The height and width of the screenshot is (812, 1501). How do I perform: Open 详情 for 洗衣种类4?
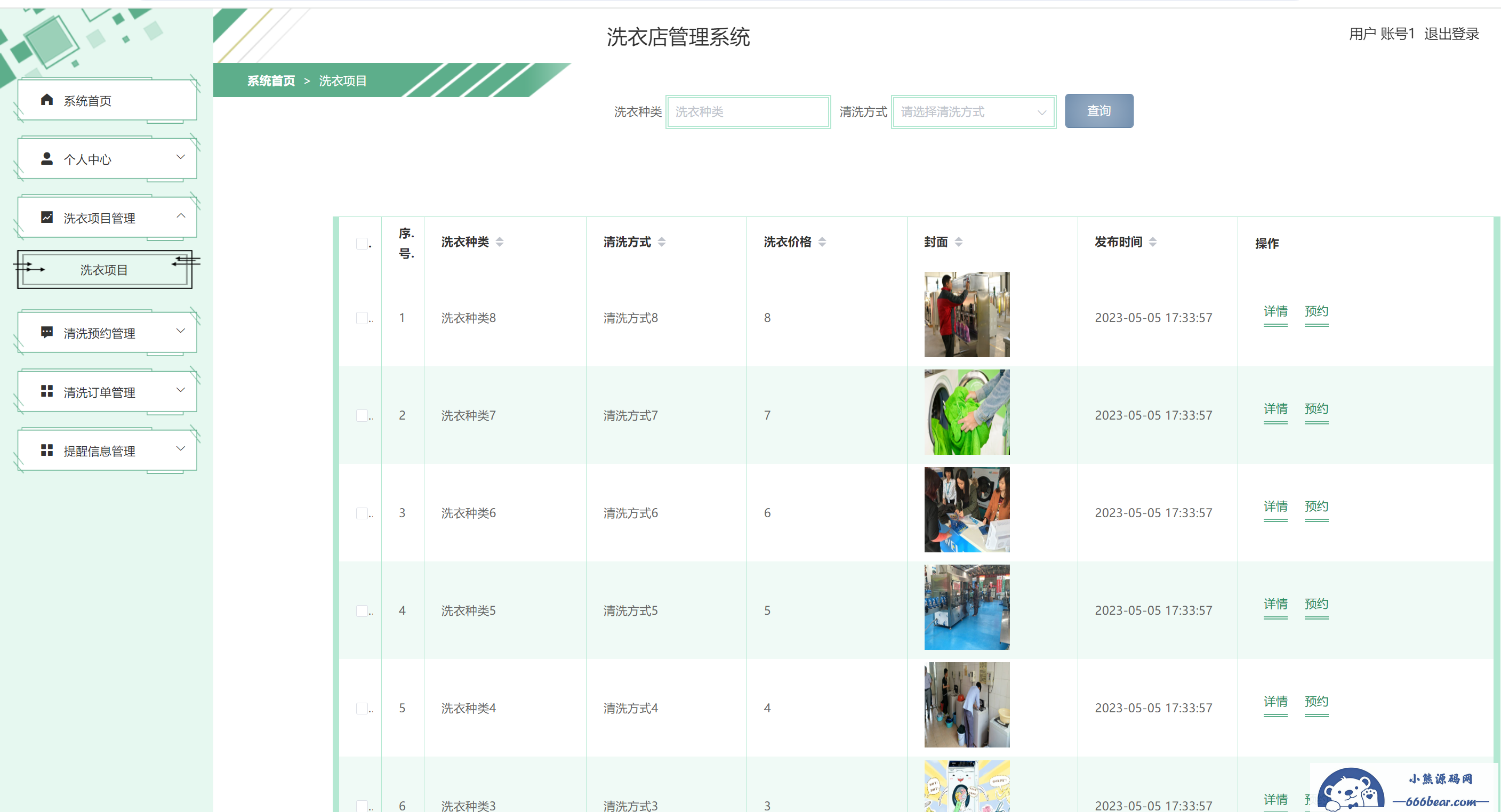click(x=1275, y=702)
